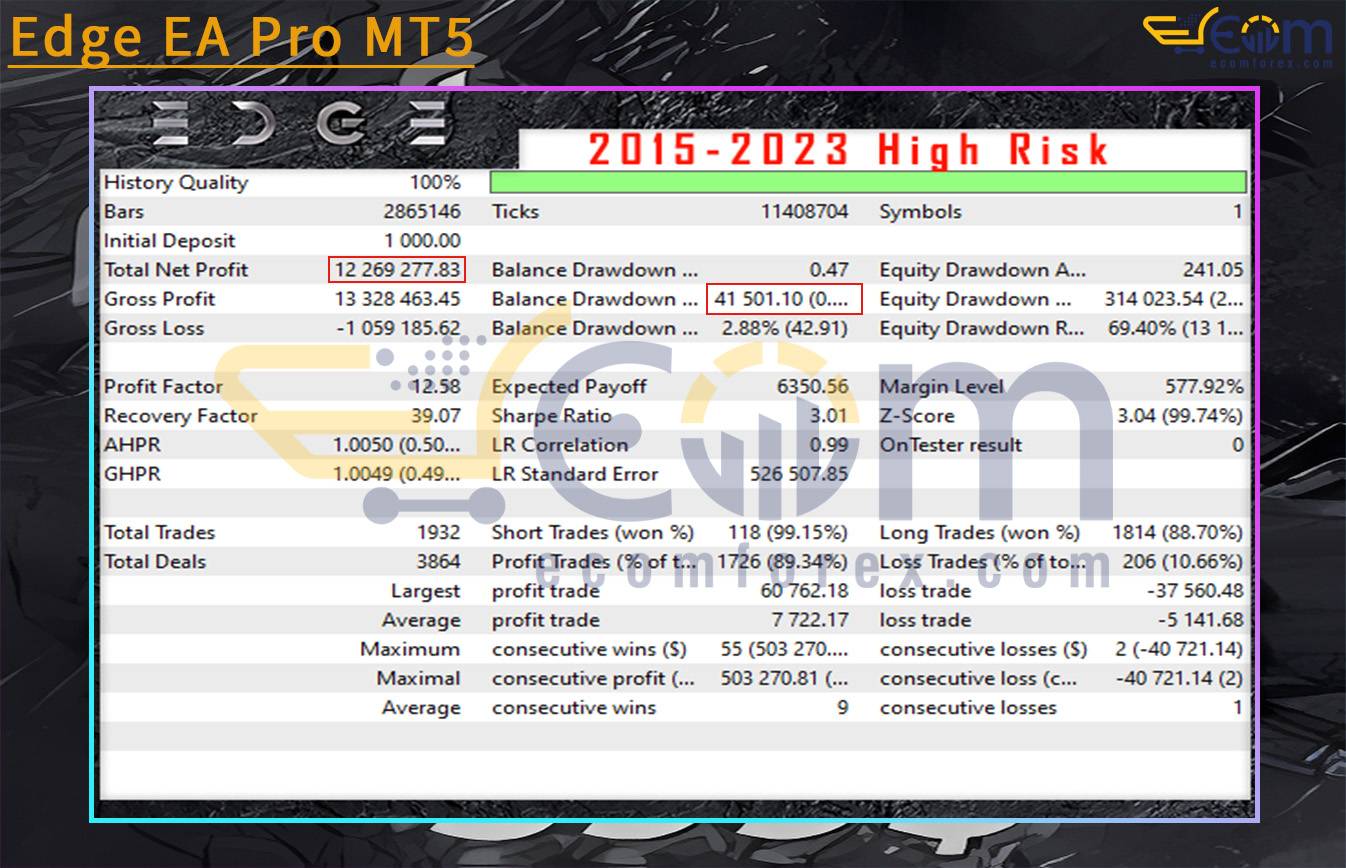The image size is (1346, 868).
Task: Click the green History Quality progress bar
Action: click(x=868, y=182)
